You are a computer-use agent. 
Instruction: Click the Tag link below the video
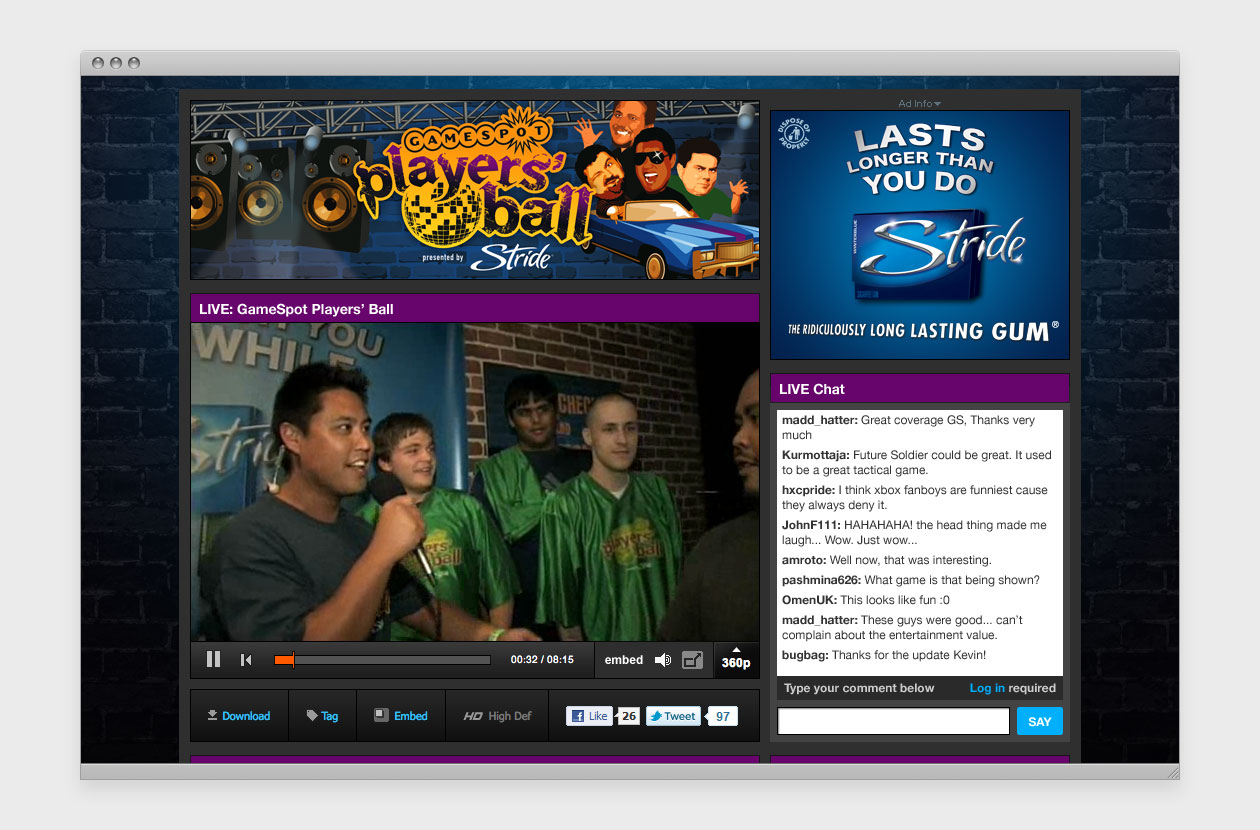tap(322, 716)
